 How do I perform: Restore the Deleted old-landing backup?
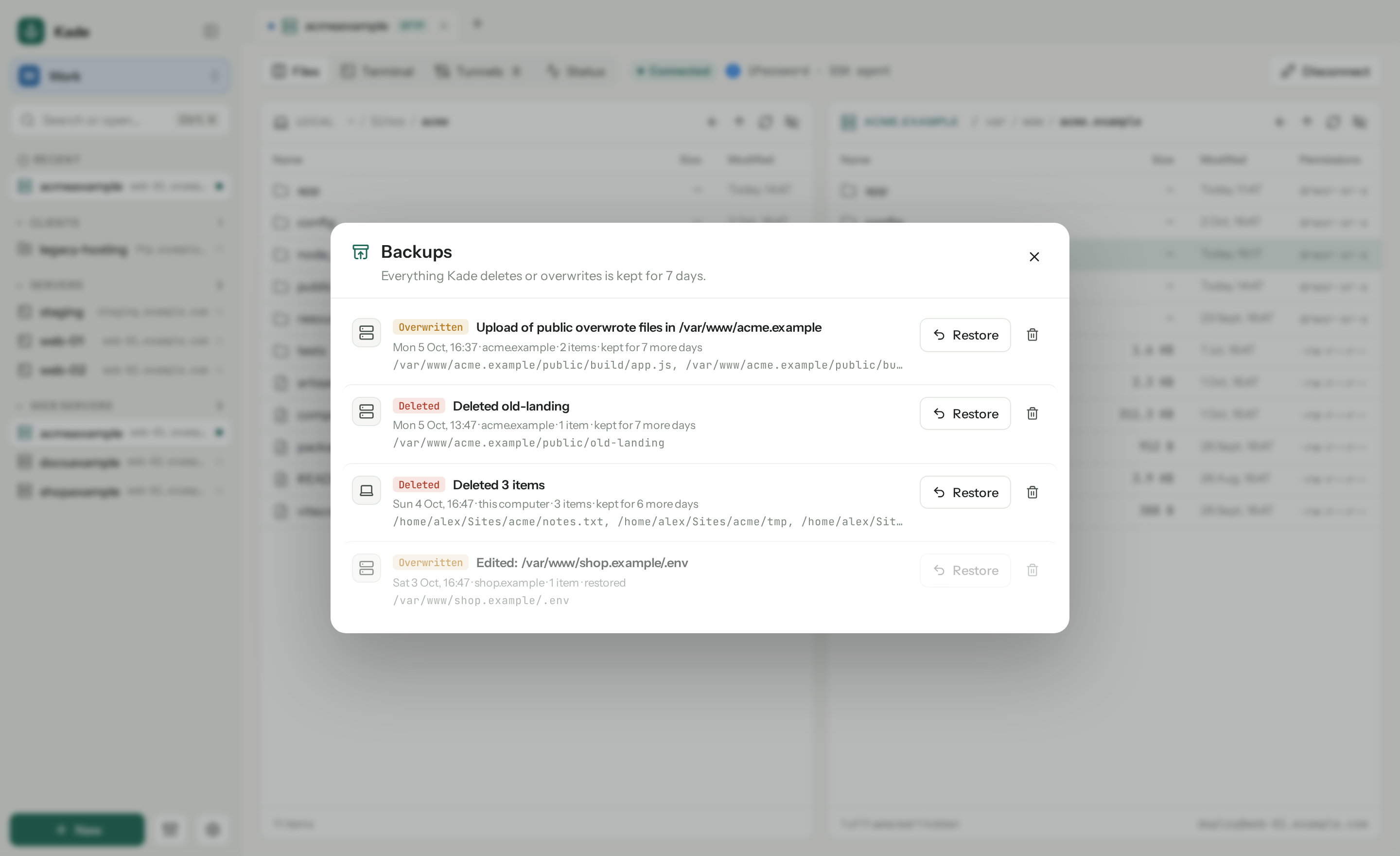(x=965, y=413)
